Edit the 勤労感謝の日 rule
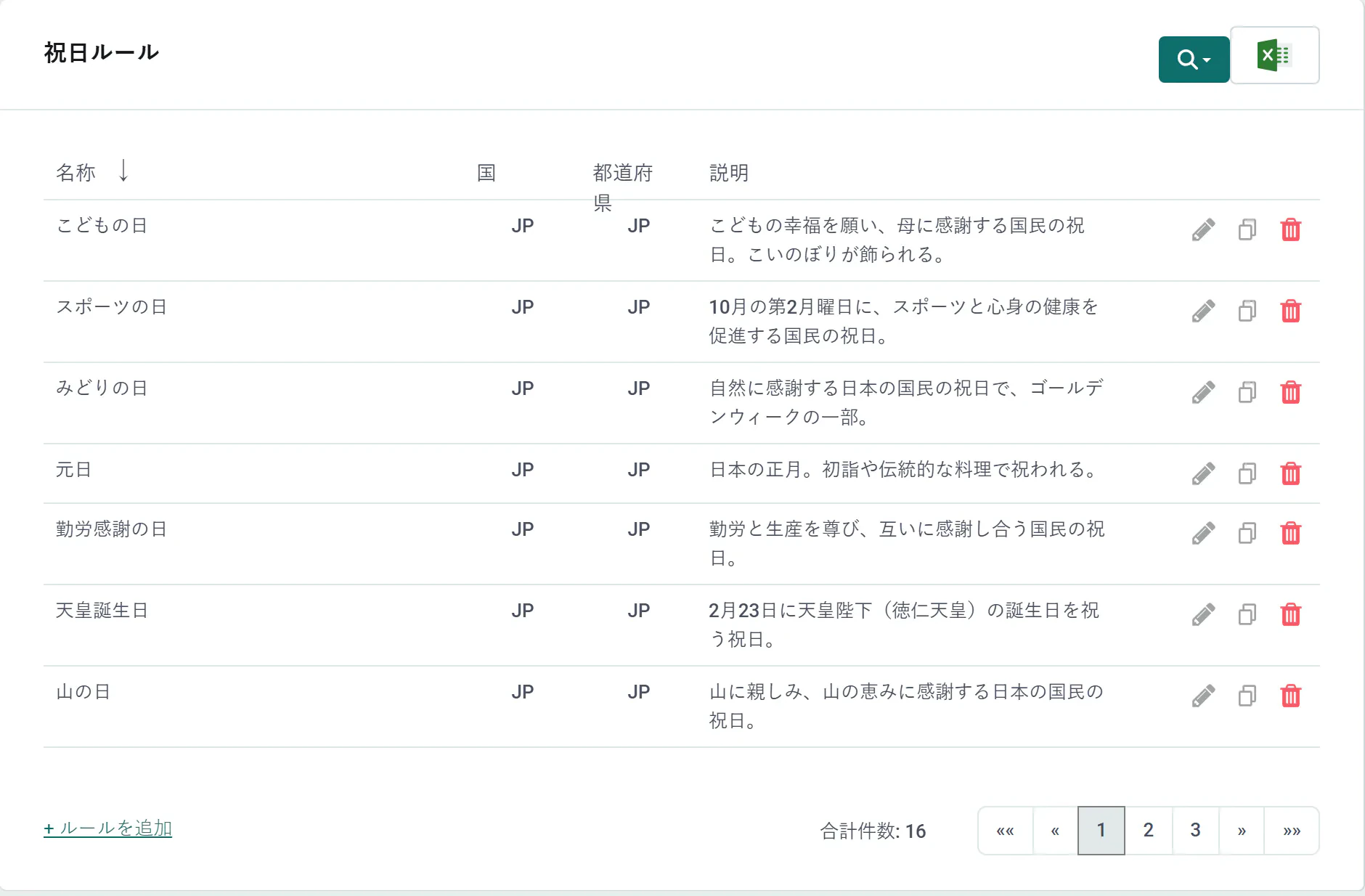This screenshot has height=896, width=1365. [1203, 534]
